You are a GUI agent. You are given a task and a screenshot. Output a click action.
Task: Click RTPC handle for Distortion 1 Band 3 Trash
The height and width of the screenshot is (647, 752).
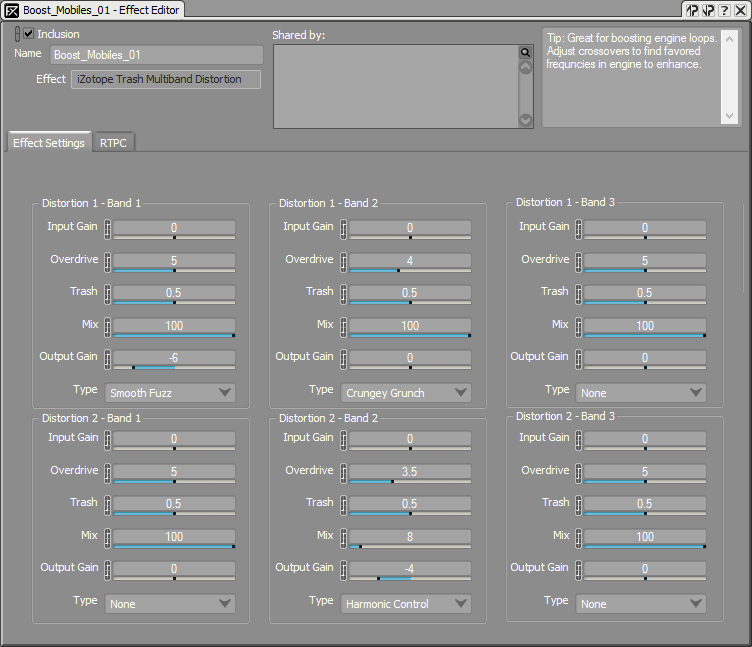pos(579,294)
